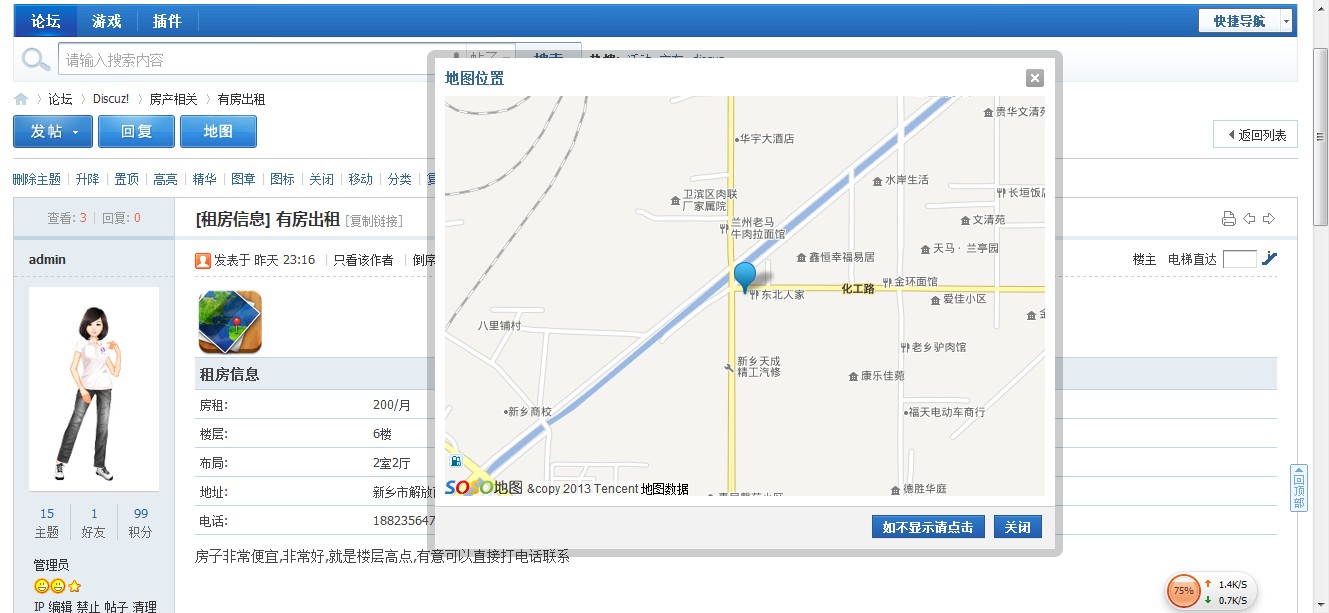Click into the search content input field

250,60
